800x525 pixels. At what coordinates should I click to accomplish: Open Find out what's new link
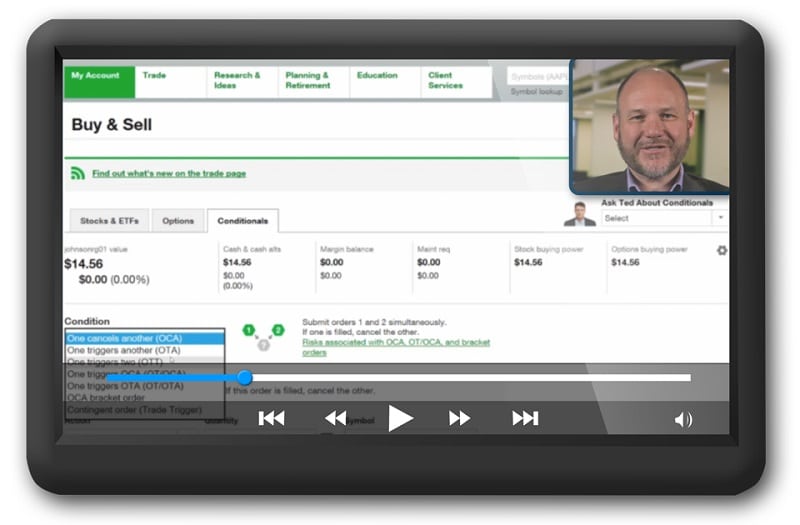click(x=168, y=174)
